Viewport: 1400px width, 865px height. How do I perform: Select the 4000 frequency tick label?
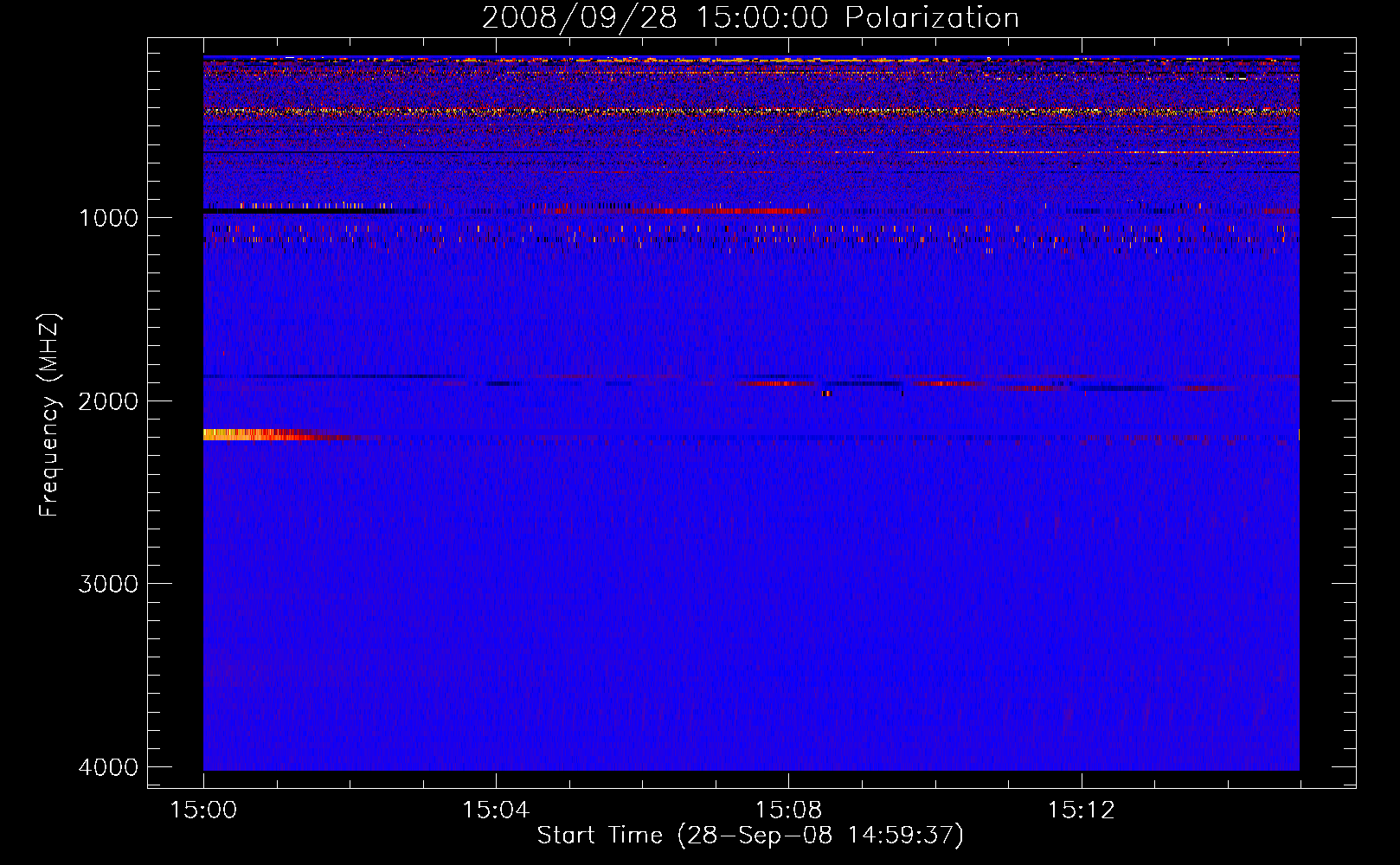(108, 767)
